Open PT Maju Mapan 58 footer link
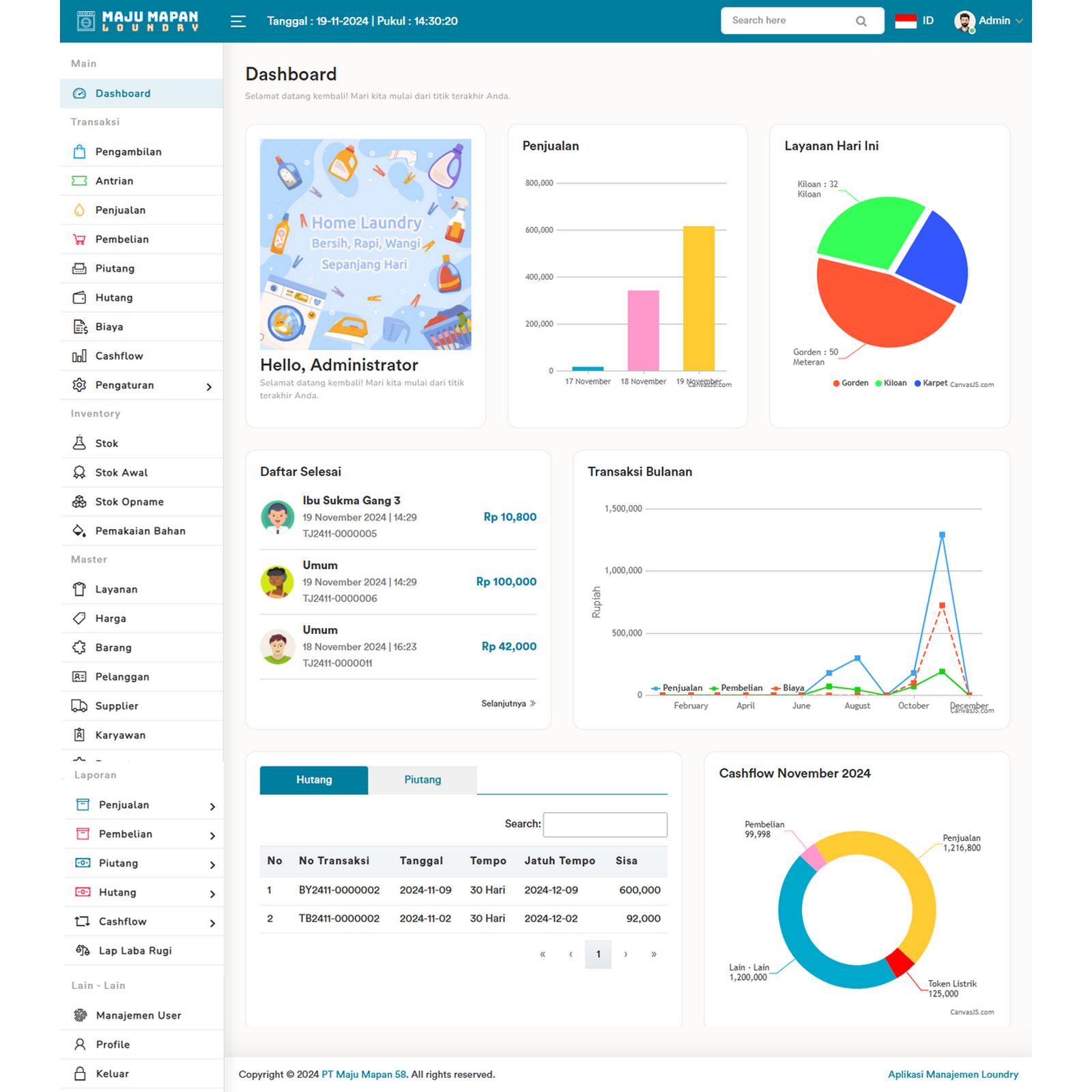 pos(364,1074)
